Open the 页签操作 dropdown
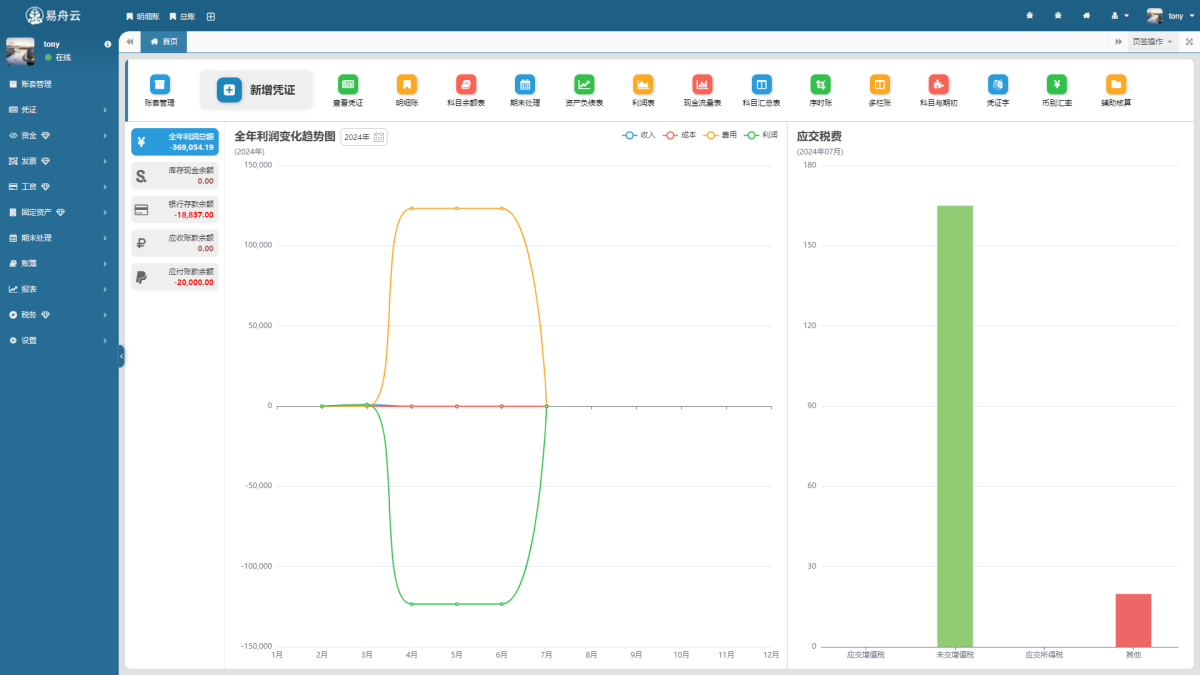 tap(1152, 41)
